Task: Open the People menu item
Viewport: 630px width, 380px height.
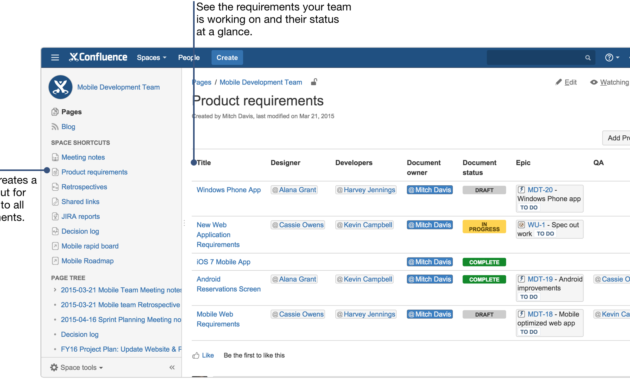Action: 189,57
